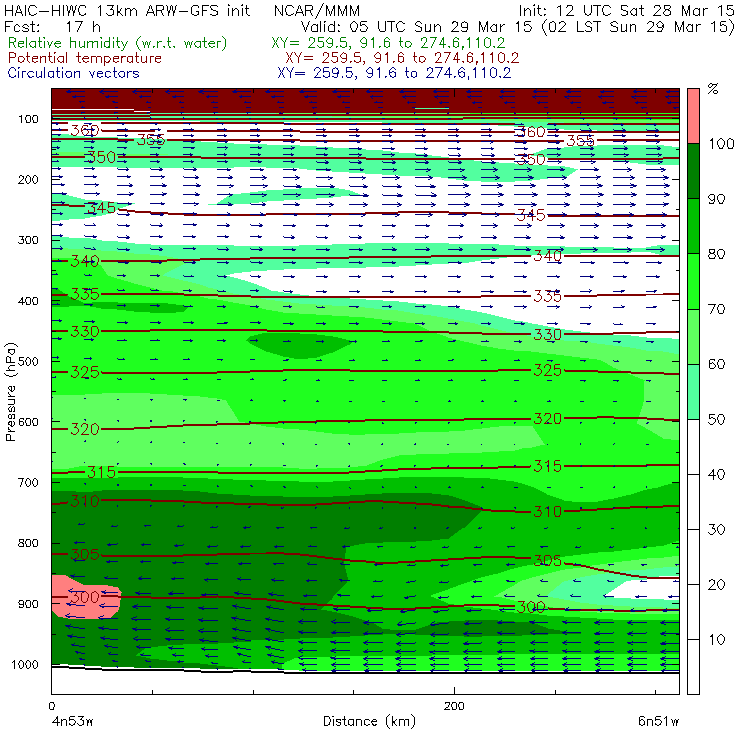Click the dark maroon band at plot top
The width and height of the screenshot is (740, 740).
tap(365, 101)
